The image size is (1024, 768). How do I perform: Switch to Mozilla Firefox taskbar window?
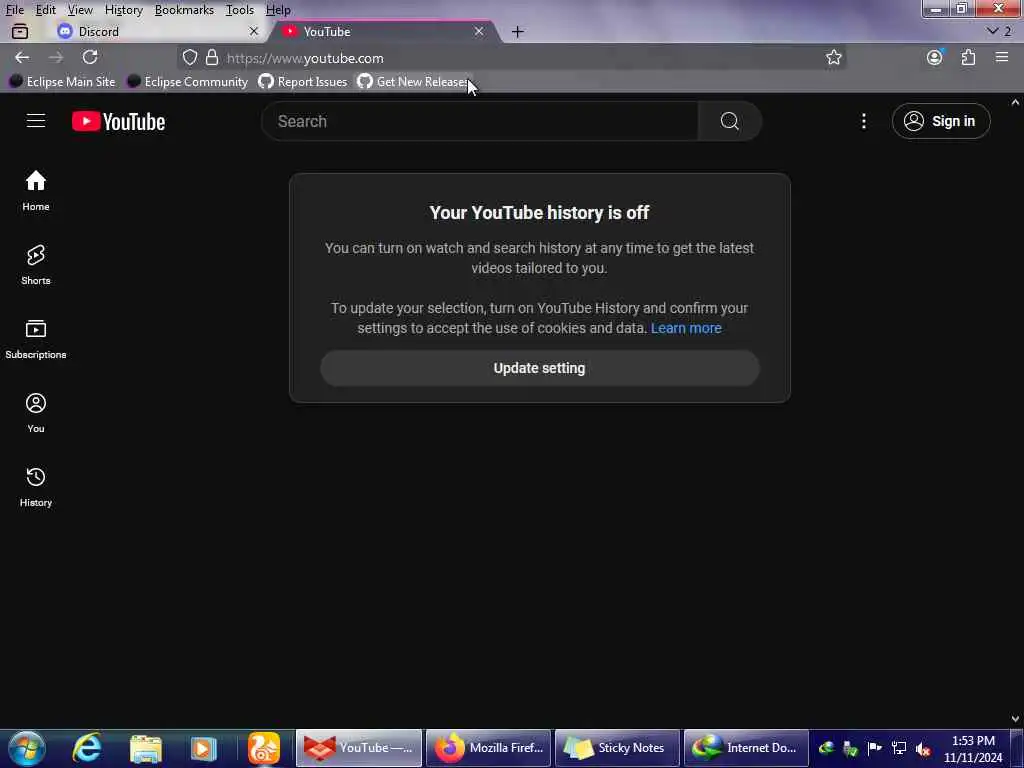(488, 748)
